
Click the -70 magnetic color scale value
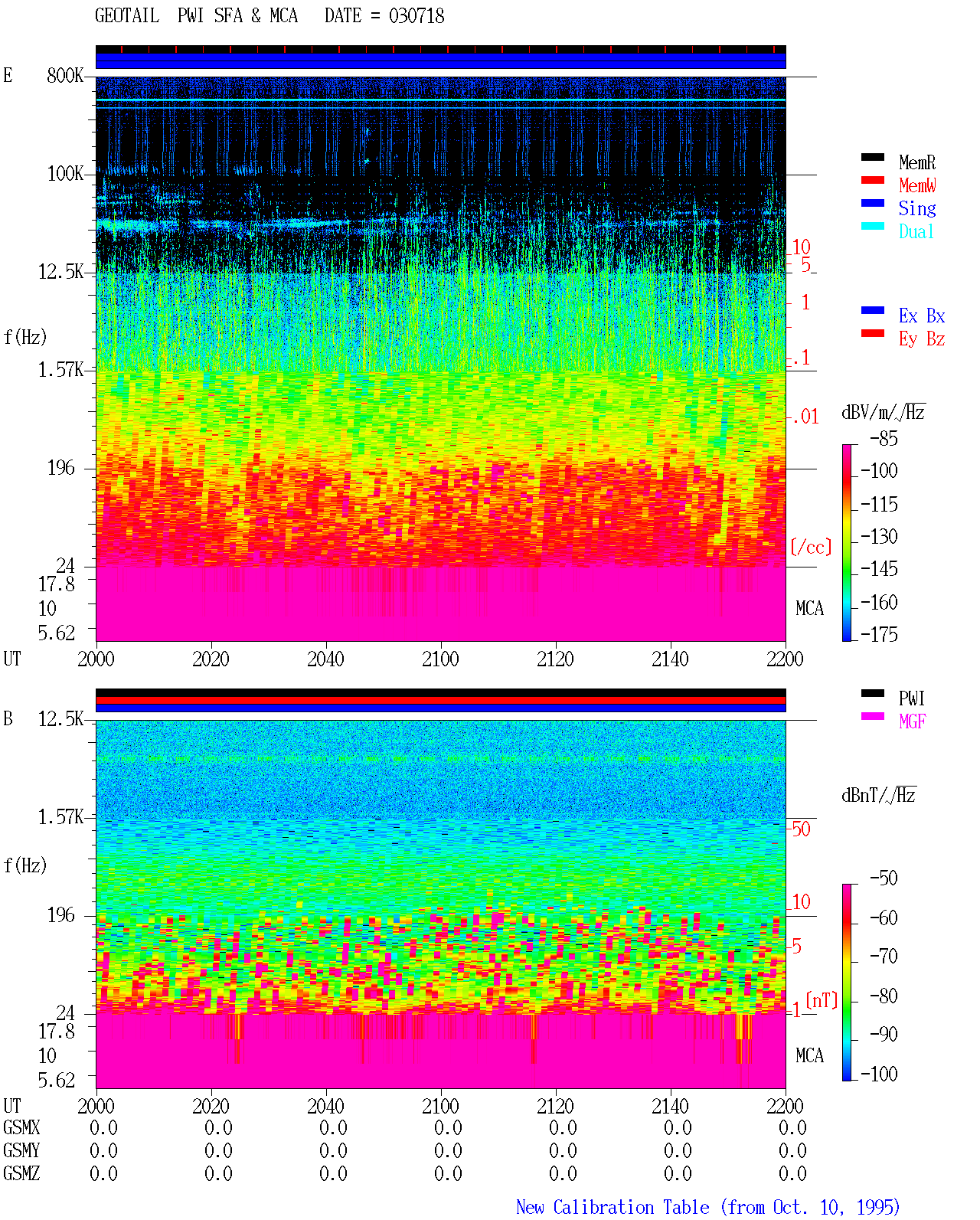tap(884, 956)
